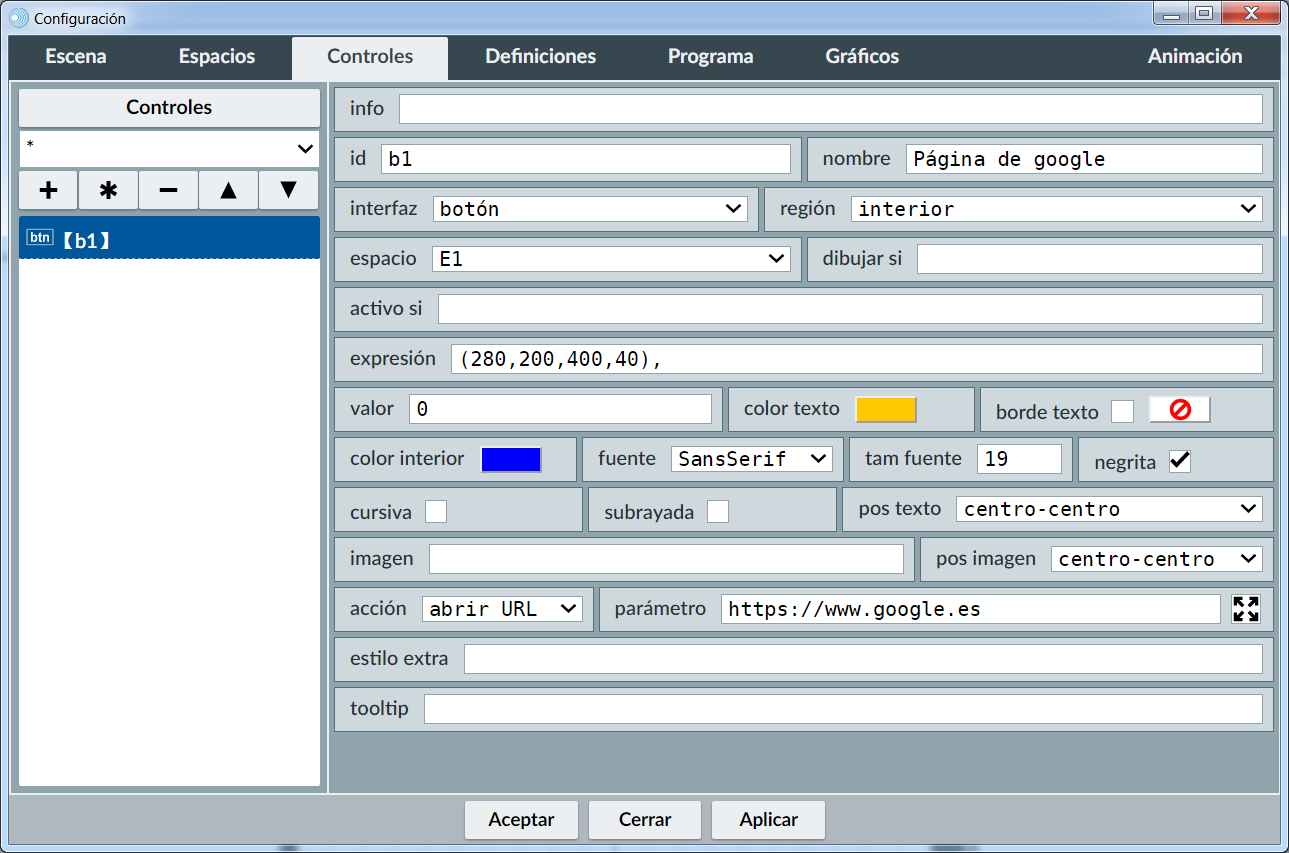Open the interfaz dropdown showing botón

click(590, 209)
